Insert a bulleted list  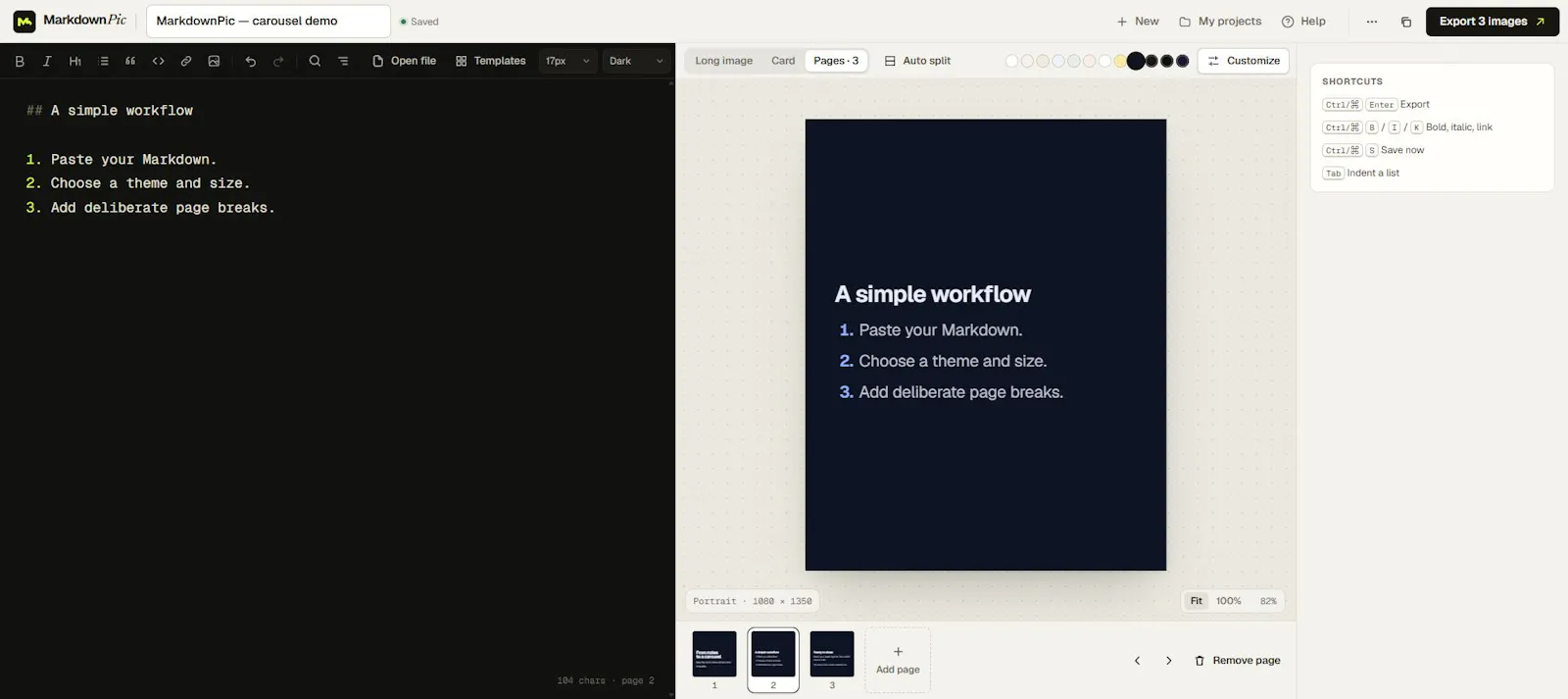pyautogui.click(x=103, y=61)
